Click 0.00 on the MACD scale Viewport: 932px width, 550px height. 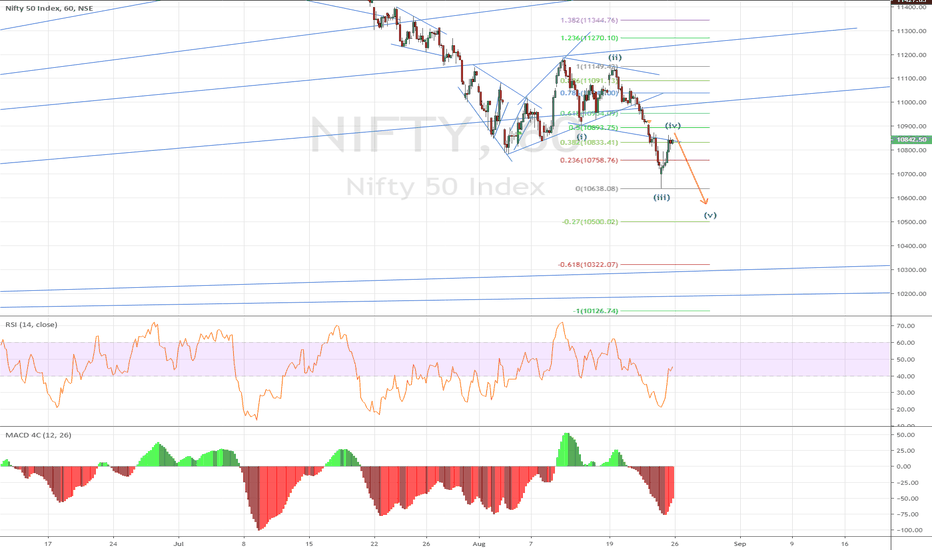click(904, 466)
